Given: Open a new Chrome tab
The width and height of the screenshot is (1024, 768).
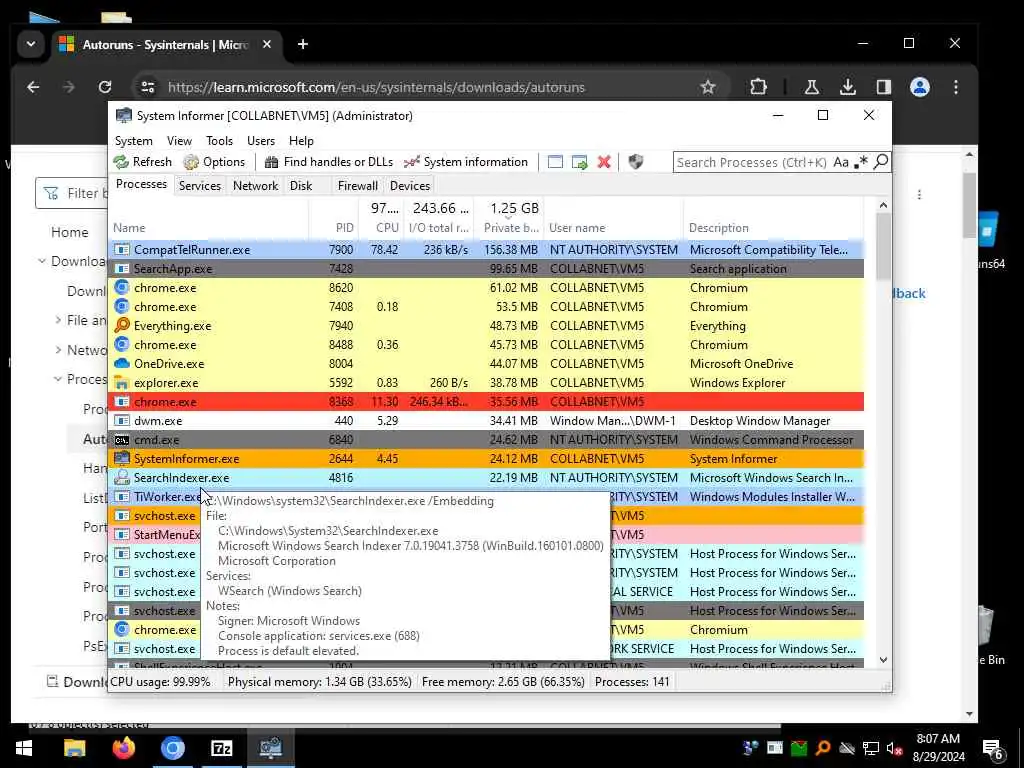Looking at the screenshot, I should [x=302, y=44].
